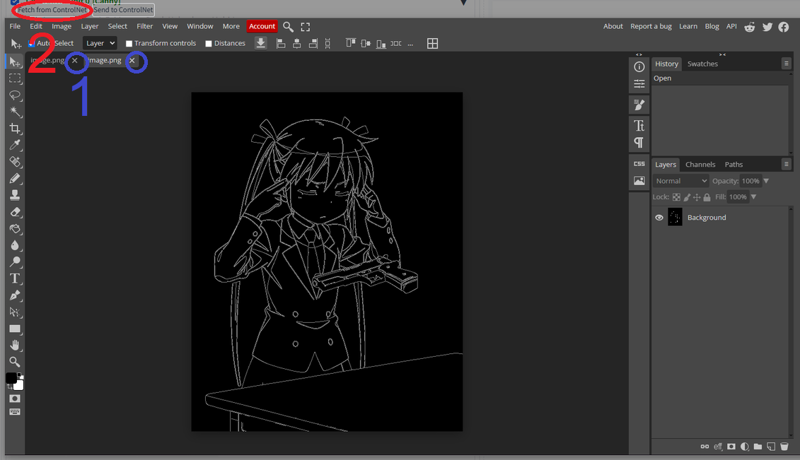The width and height of the screenshot is (800, 460).
Task: Select the Blur tool
Action: click(15, 245)
